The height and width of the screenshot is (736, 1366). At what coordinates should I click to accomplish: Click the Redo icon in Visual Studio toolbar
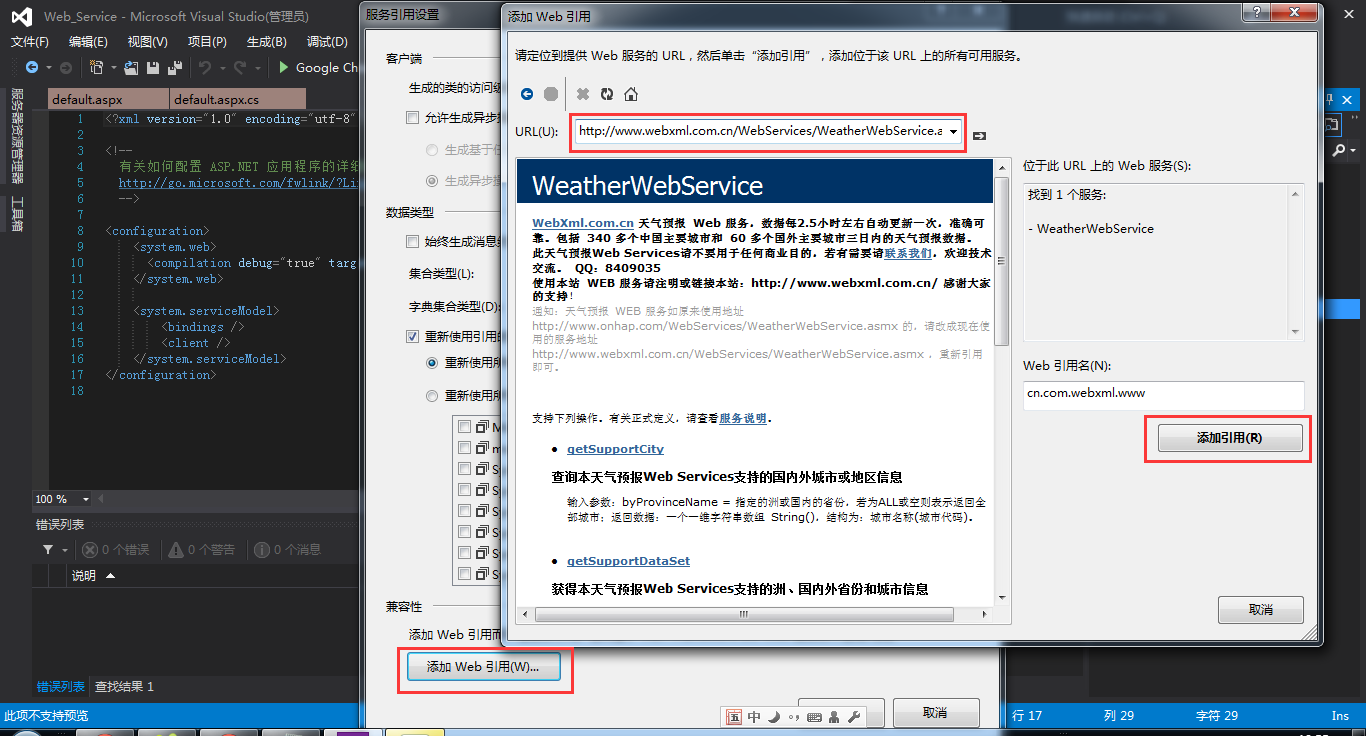pyautogui.click(x=240, y=67)
